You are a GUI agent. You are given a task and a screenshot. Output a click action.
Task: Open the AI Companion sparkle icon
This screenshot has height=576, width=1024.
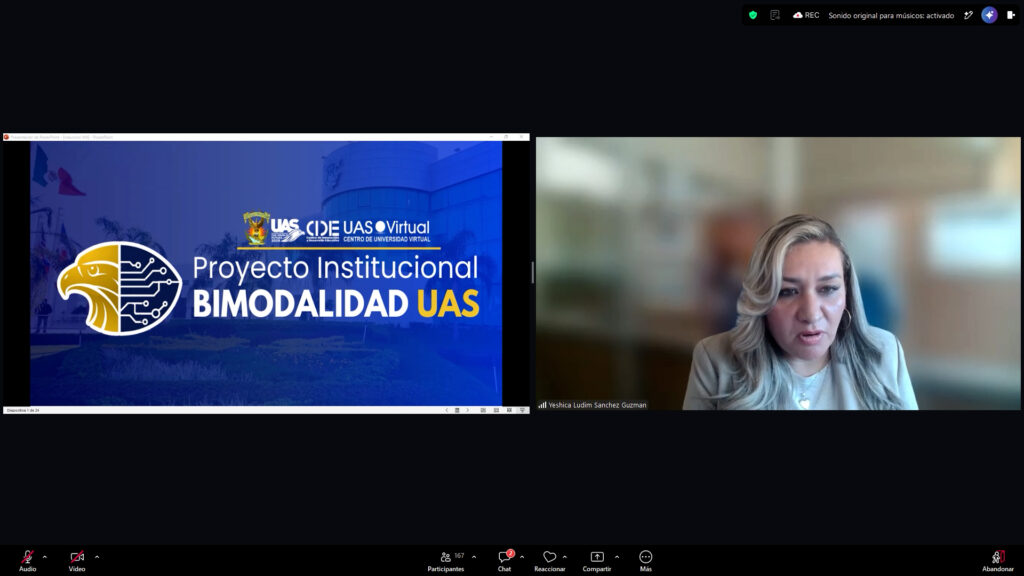point(989,15)
